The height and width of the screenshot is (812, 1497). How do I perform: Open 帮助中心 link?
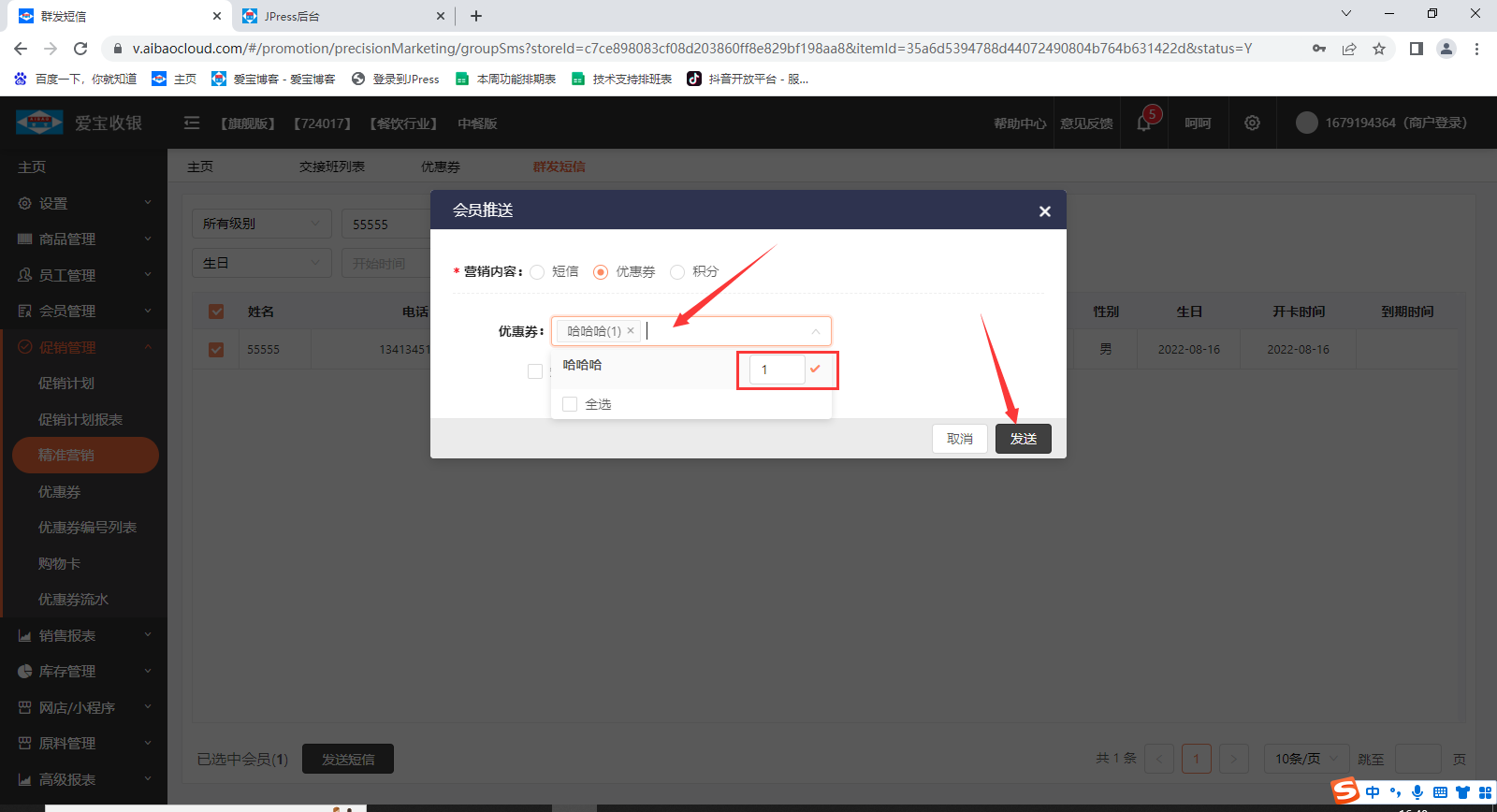tap(1020, 123)
